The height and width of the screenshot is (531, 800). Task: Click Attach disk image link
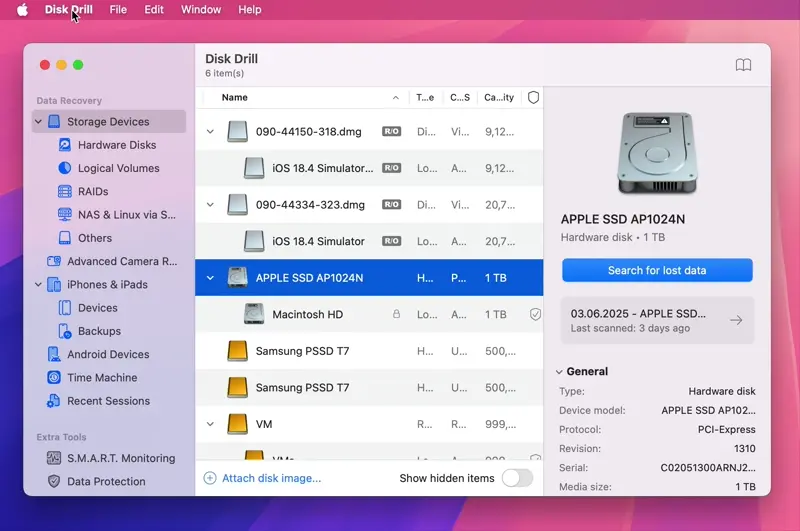point(271,478)
